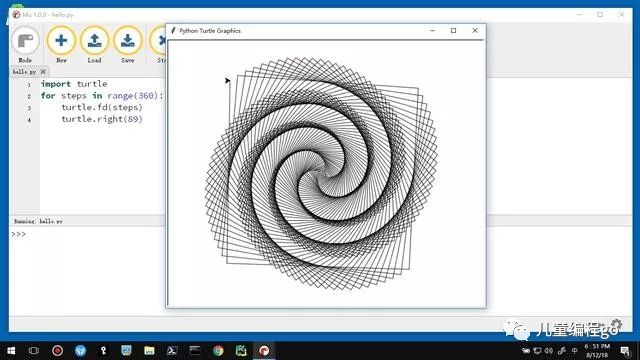
Task: Click code line 'turtle.fd(steps)'
Action: tap(102, 107)
